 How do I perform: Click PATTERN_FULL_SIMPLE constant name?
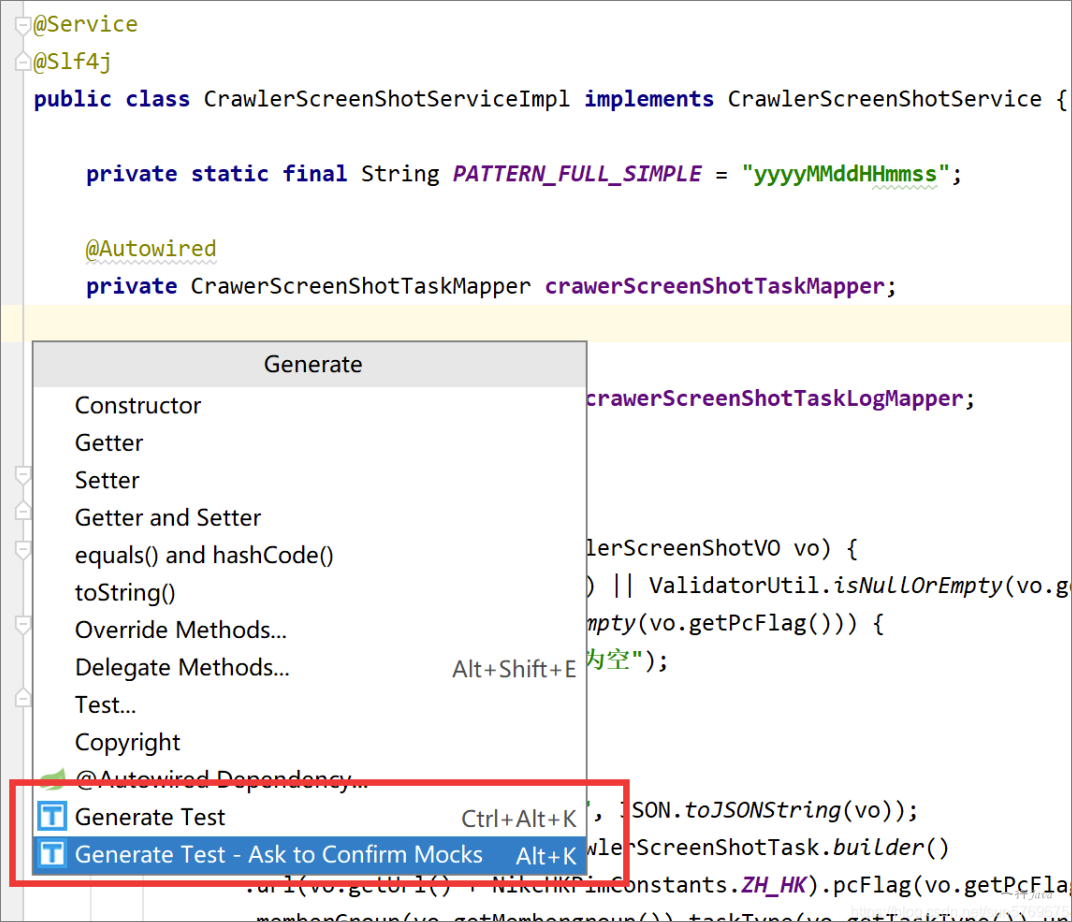click(577, 174)
